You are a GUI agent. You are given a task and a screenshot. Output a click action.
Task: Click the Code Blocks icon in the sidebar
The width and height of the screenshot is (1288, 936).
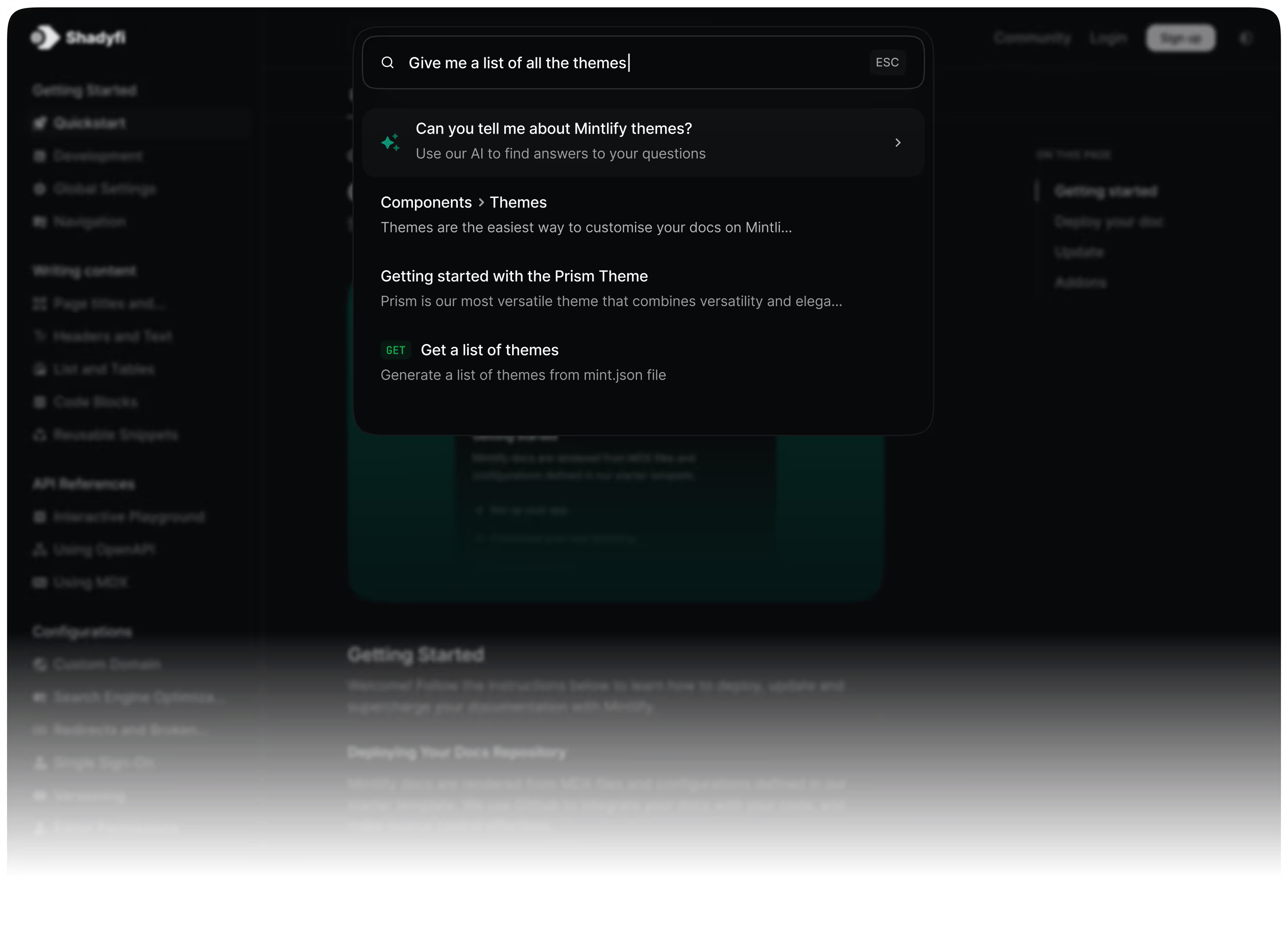pyautogui.click(x=40, y=402)
